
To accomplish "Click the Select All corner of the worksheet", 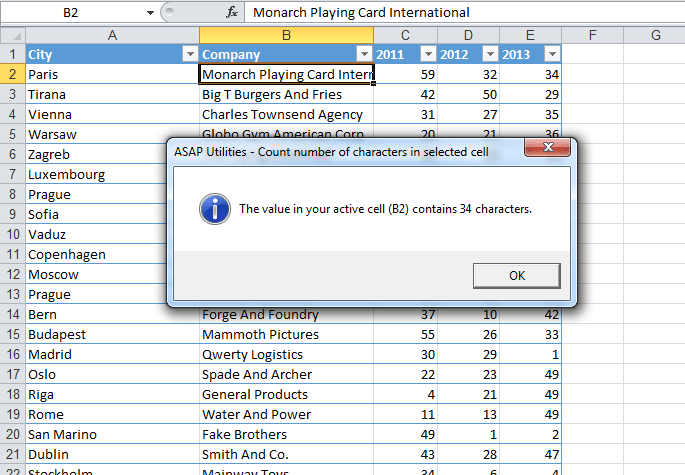I will pyautogui.click(x=12, y=35).
